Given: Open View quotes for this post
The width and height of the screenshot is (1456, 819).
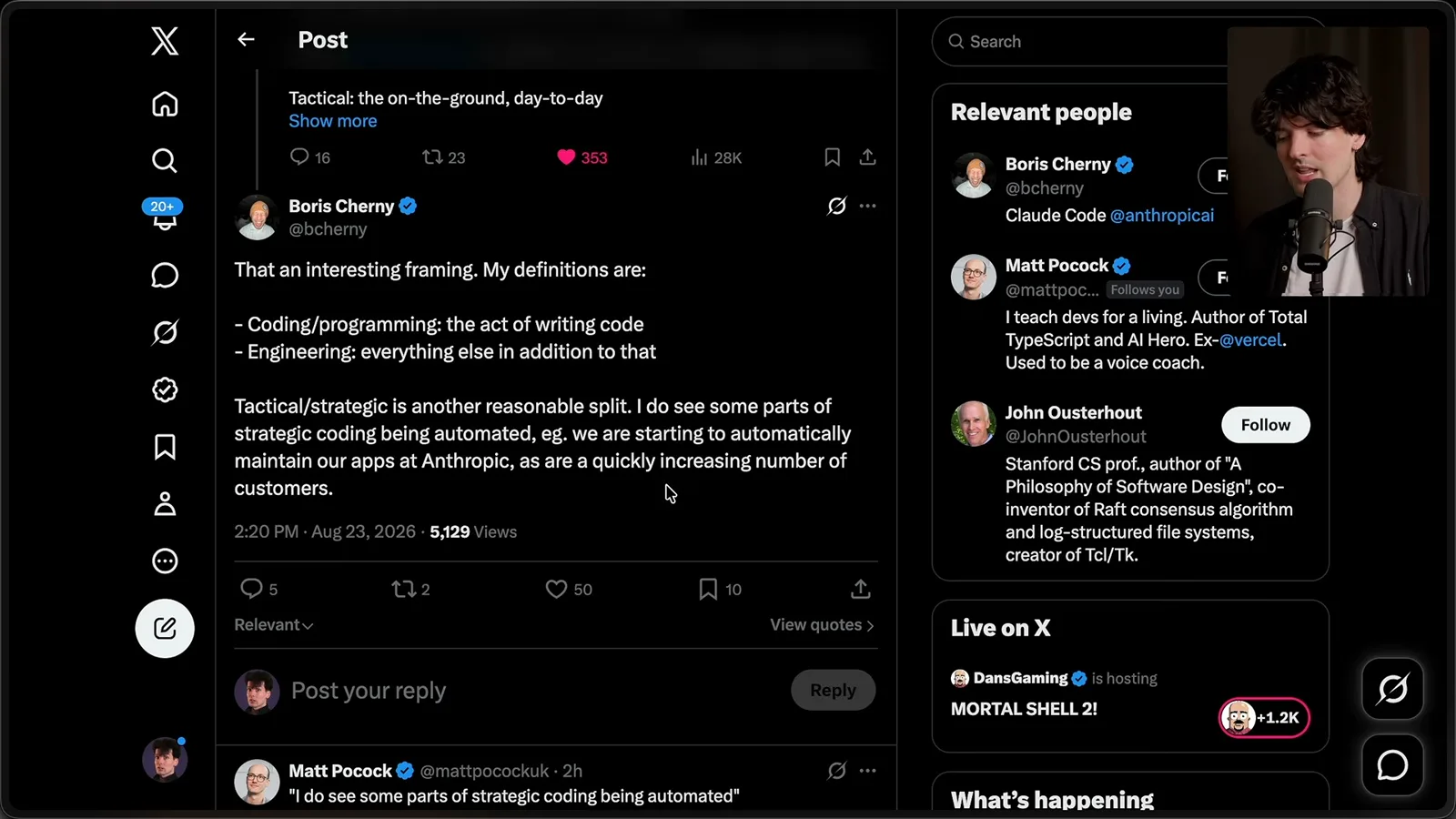Looking at the screenshot, I should tap(823, 624).
